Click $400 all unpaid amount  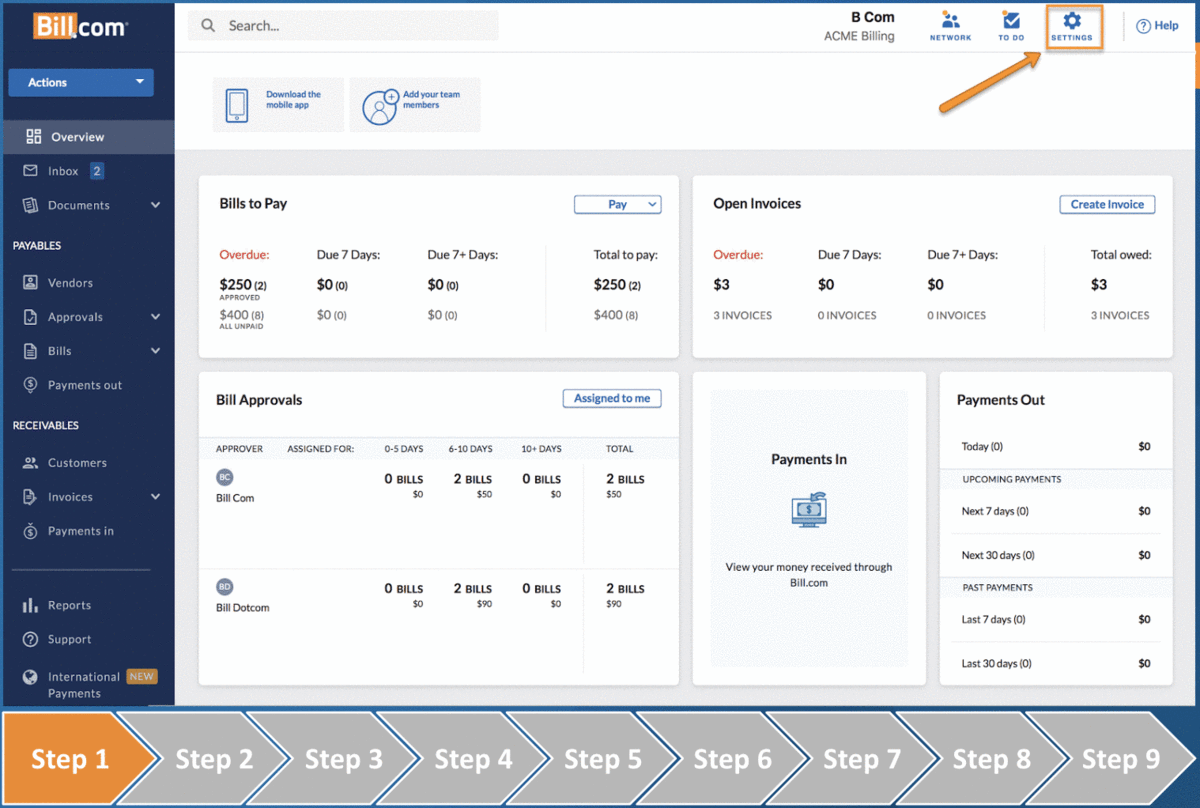(x=242, y=315)
